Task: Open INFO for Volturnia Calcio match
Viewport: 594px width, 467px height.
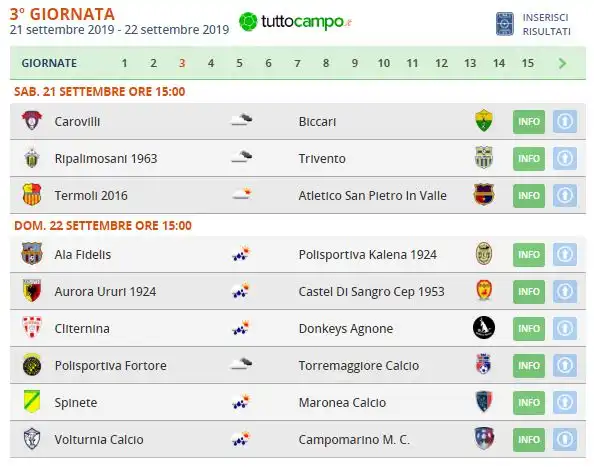Action: [x=529, y=439]
